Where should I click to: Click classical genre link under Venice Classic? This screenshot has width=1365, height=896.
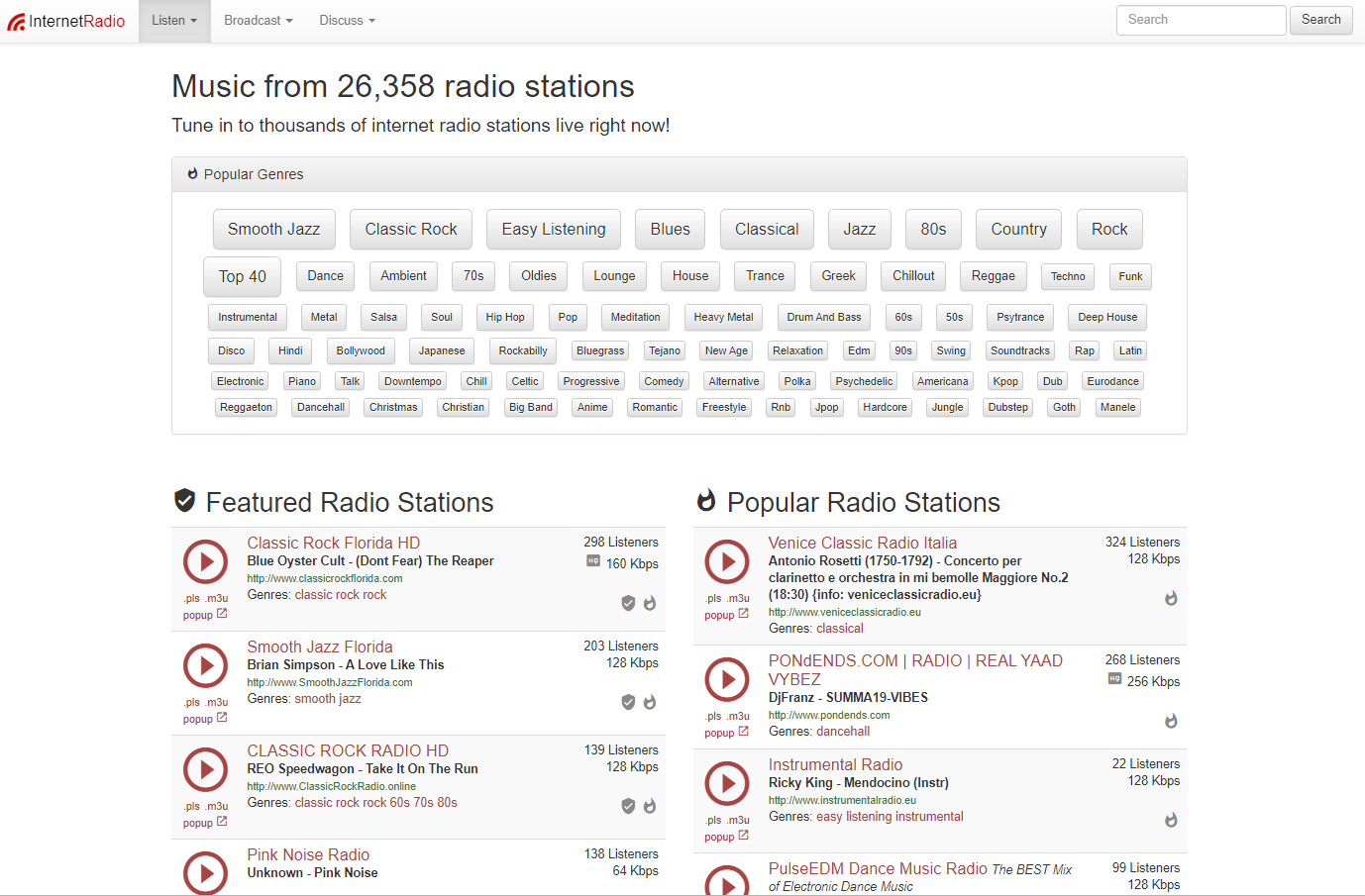tap(840, 628)
